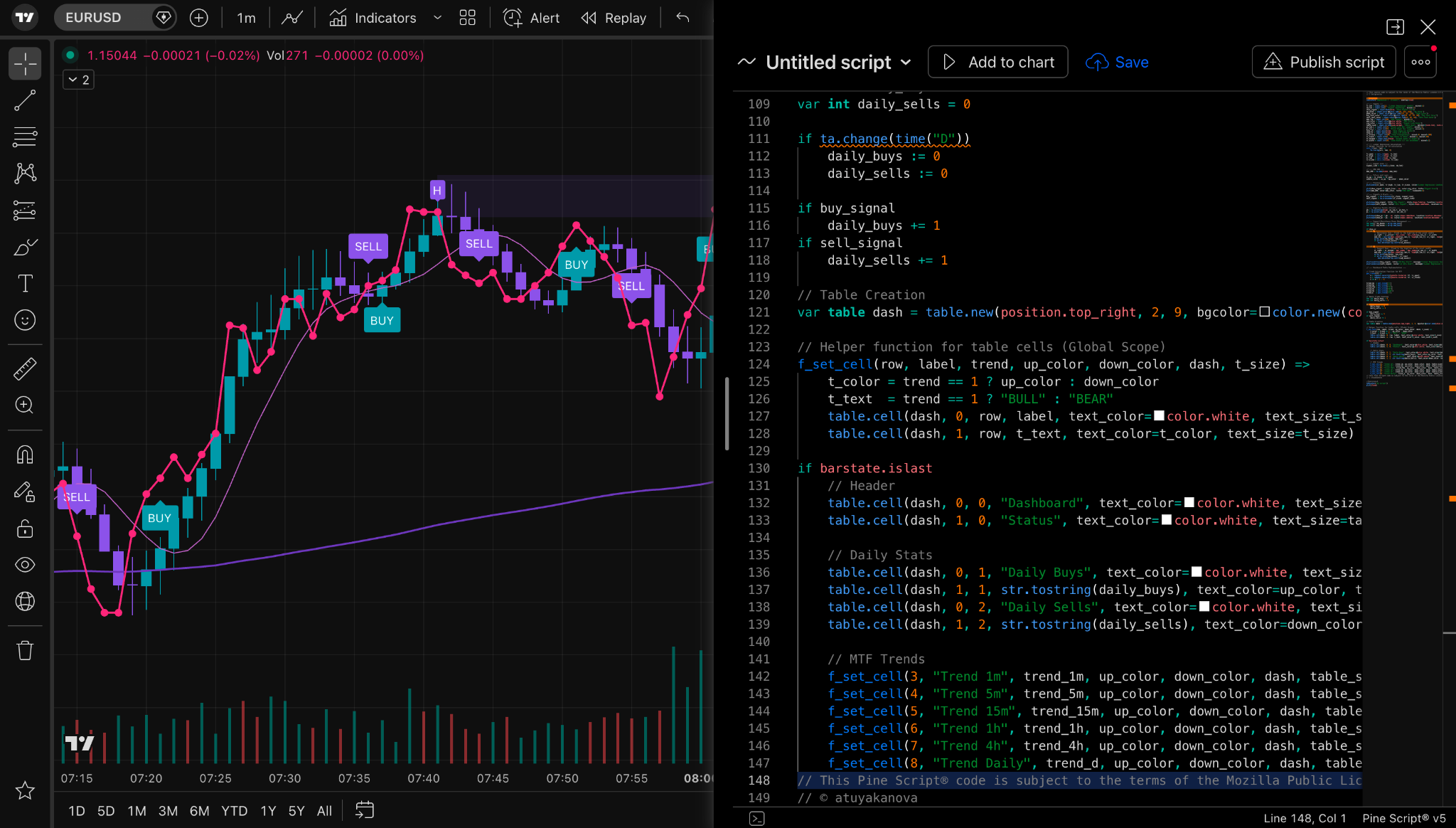Click white color swatch on line 132

(1189, 503)
